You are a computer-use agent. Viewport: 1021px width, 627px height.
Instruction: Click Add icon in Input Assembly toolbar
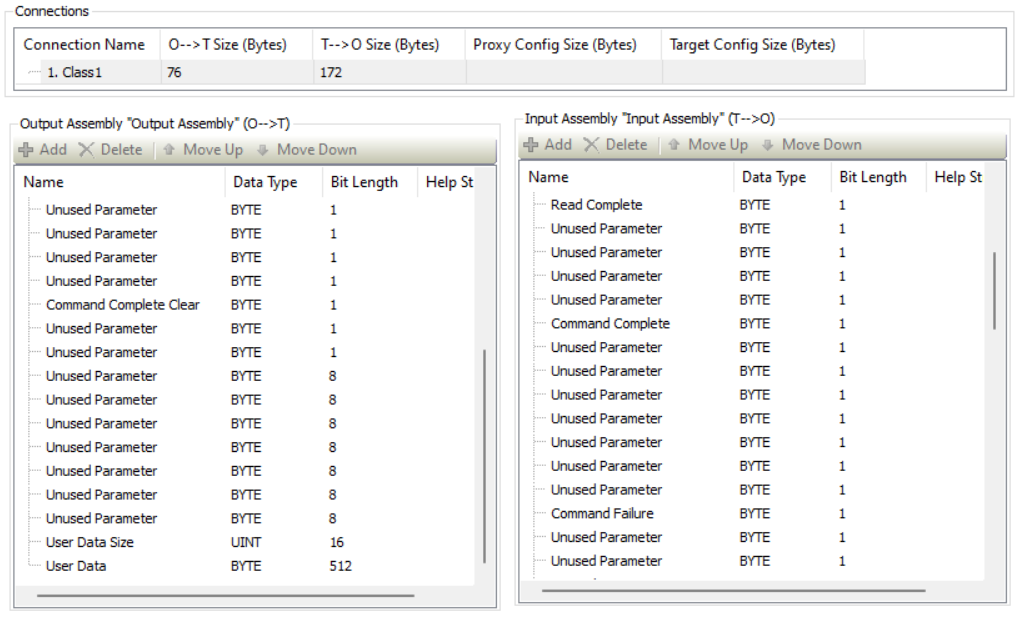coord(531,145)
